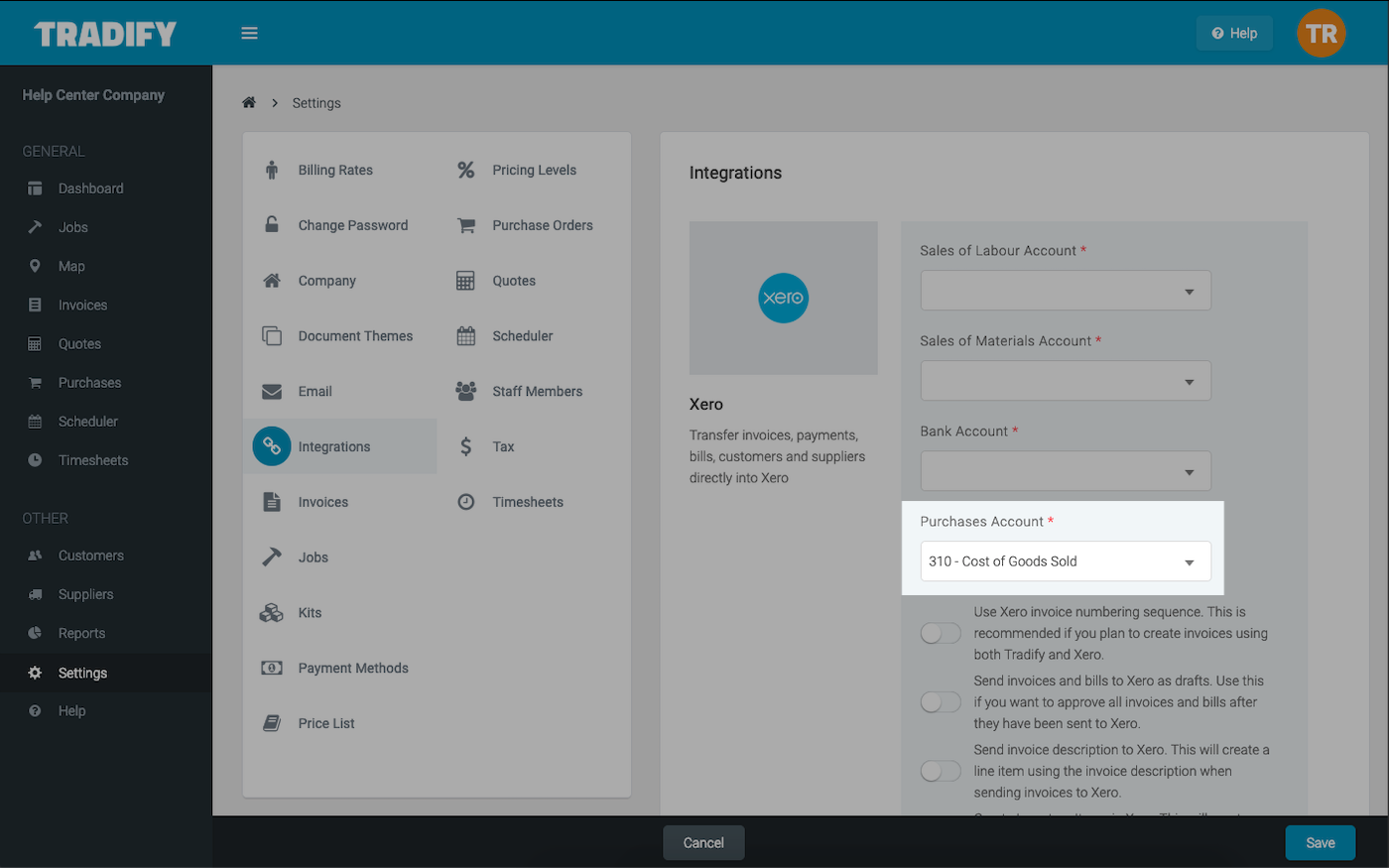This screenshot has height=868, width=1389.
Task: Toggle send invoice description to Xero
Action: tap(941, 771)
